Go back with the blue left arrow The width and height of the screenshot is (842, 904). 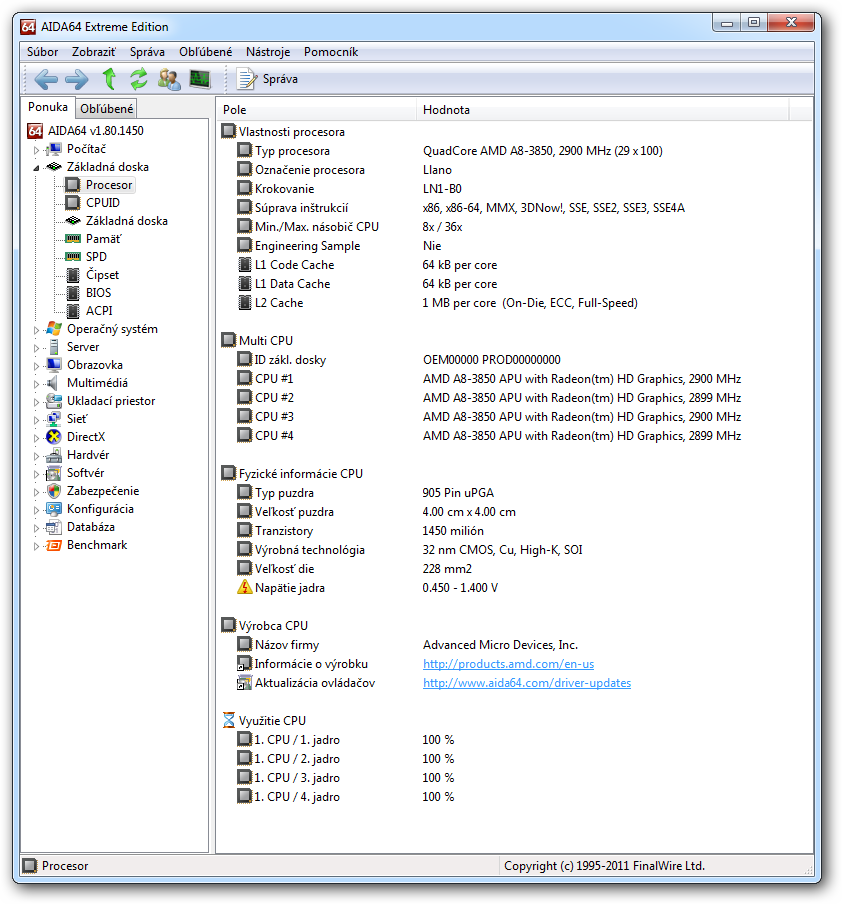point(46,79)
